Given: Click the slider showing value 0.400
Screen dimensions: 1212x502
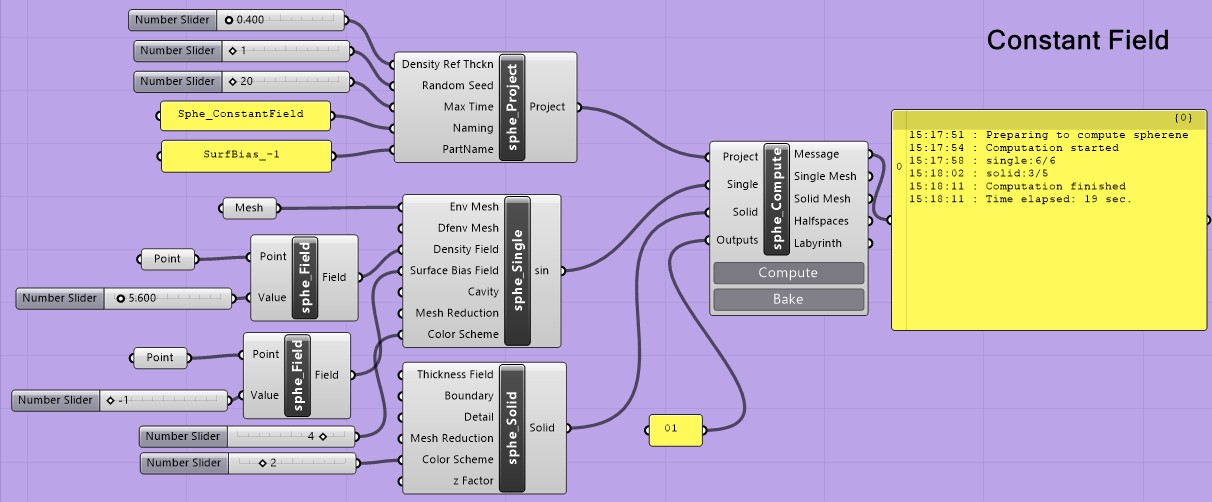Looking at the screenshot, I should [282, 20].
